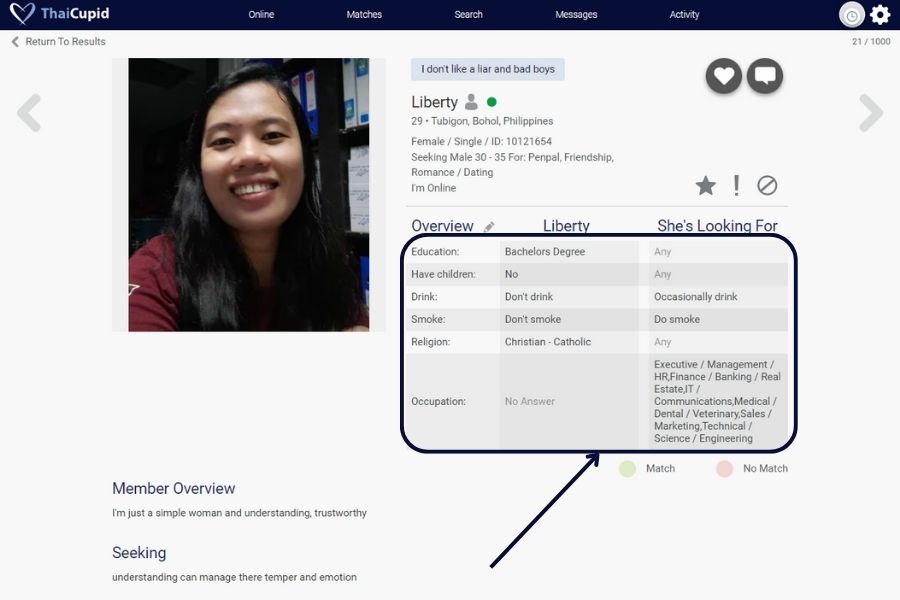The width and height of the screenshot is (900, 600).
Task: Click the green Match legend circle
Action: tap(627, 468)
